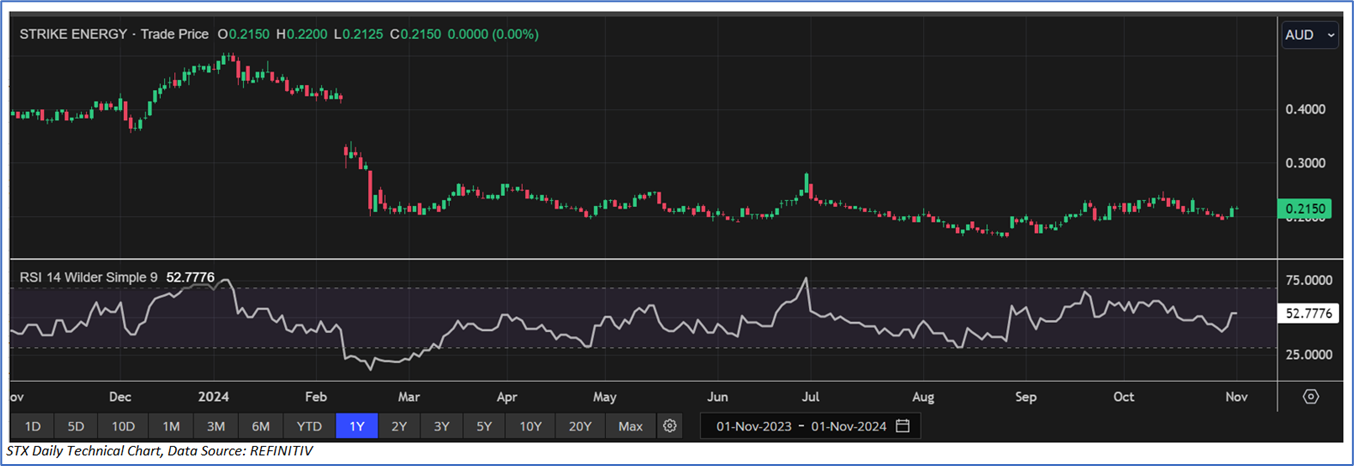
Task: Change chart to 2Y range
Action: 399,426
